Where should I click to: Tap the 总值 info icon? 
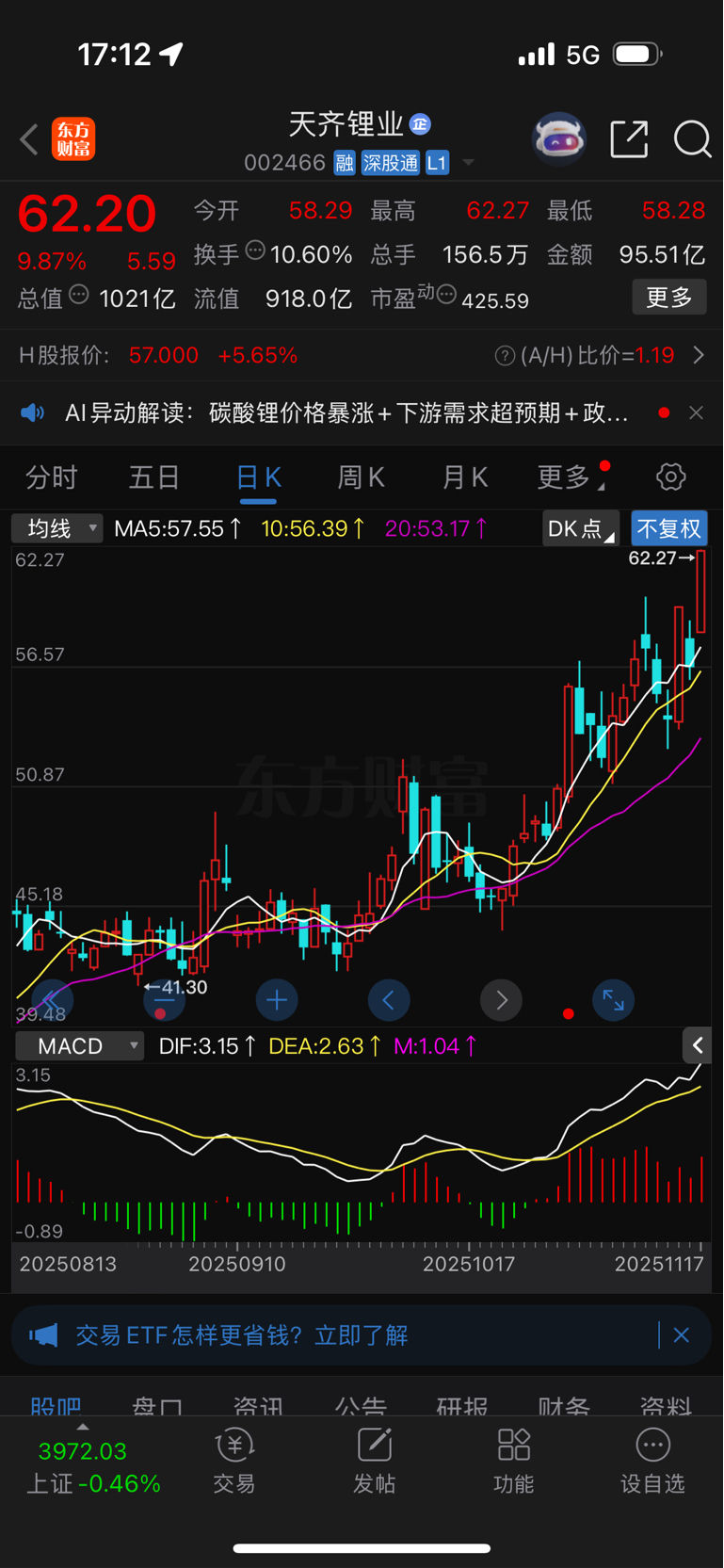point(79,295)
